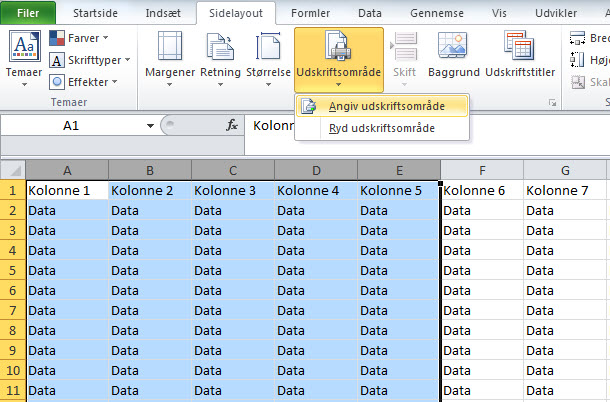
Task: Expand the Retning dropdown arrow
Action: click(220, 84)
